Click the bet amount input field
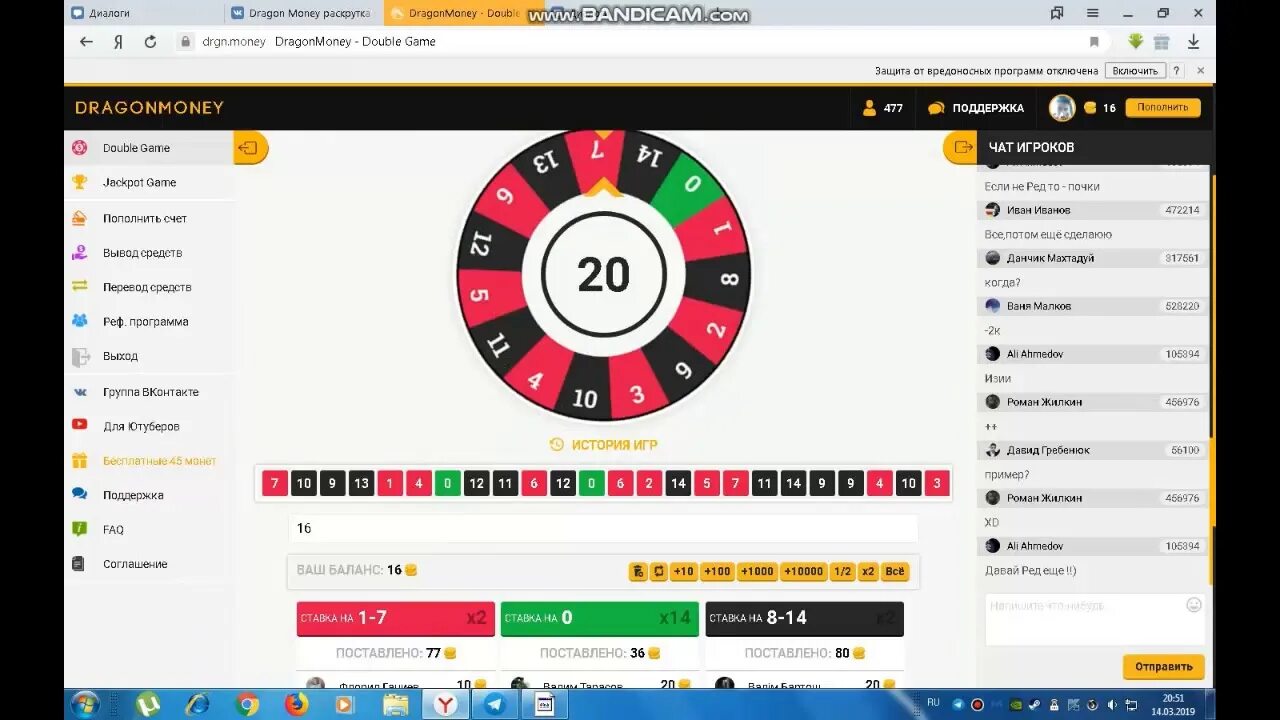The image size is (1280, 720). coord(603,528)
